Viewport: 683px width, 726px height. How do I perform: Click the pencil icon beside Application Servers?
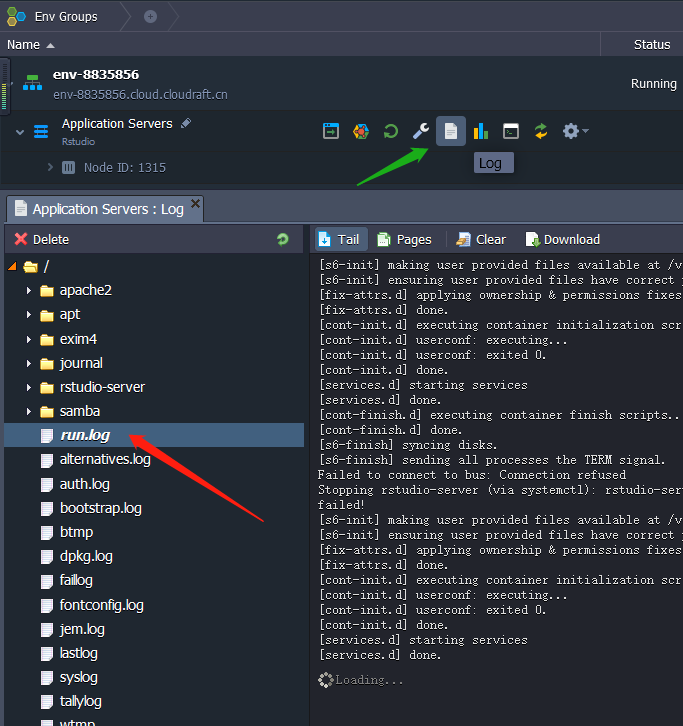pos(185,124)
